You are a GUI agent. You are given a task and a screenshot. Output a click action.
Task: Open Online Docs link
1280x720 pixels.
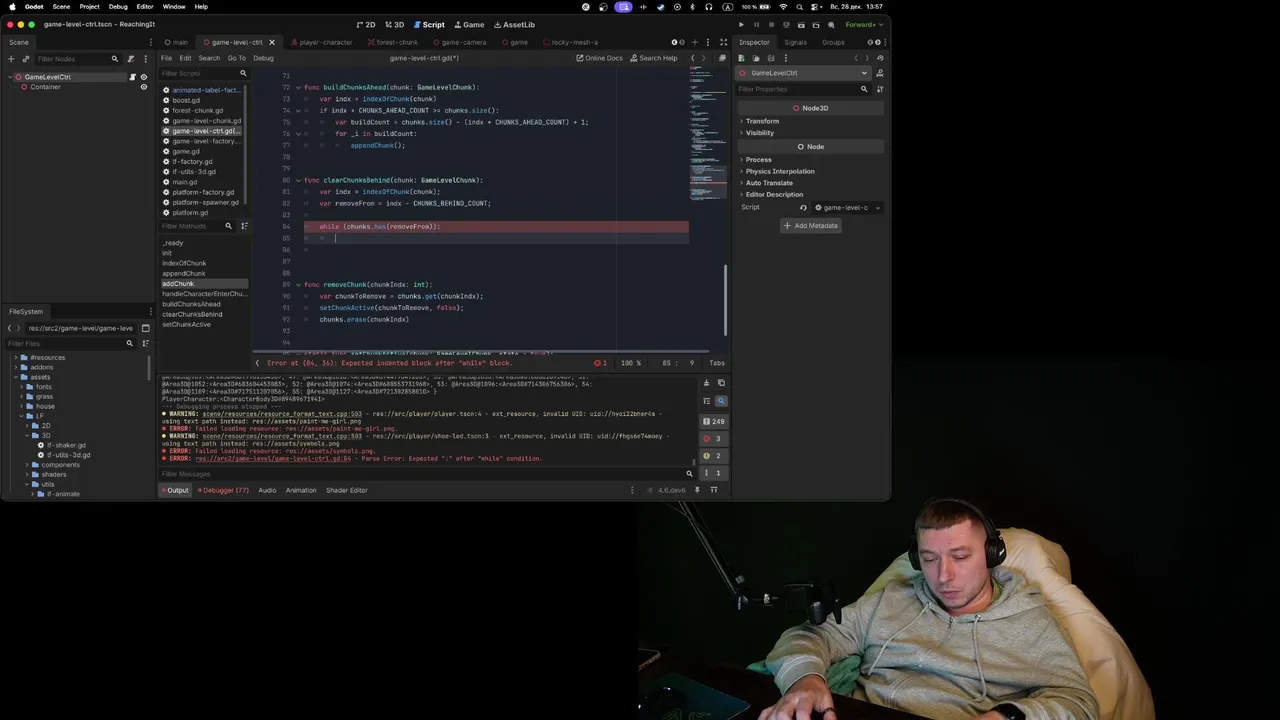(599, 58)
